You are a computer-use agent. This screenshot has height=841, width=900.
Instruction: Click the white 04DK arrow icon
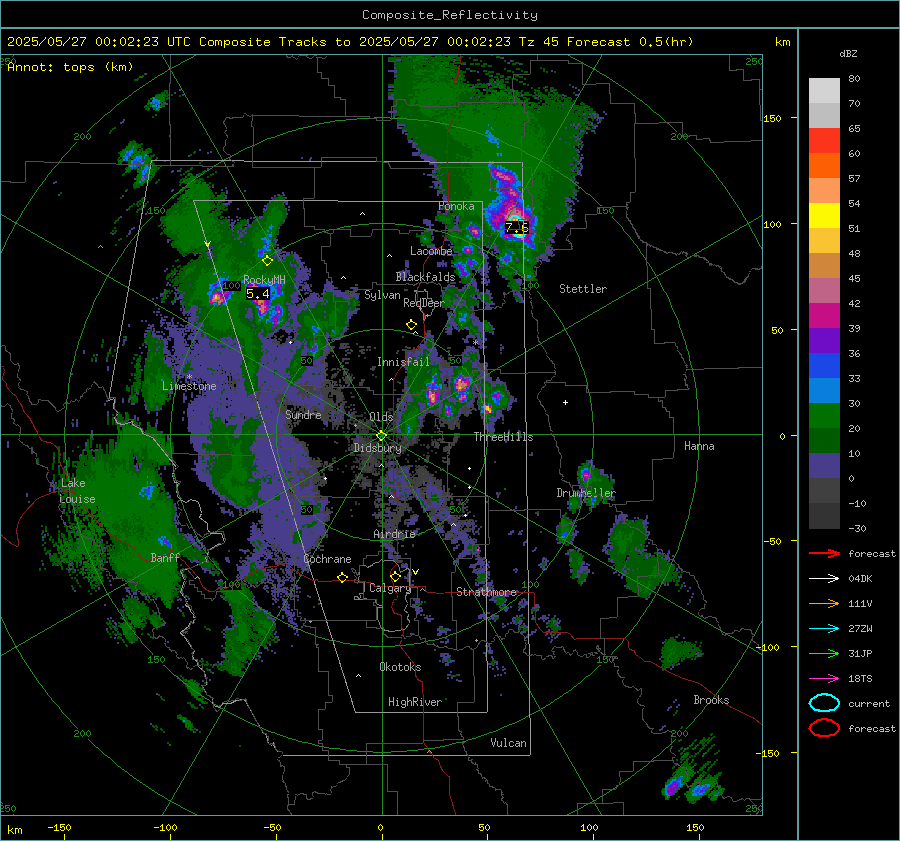(824, 579)
